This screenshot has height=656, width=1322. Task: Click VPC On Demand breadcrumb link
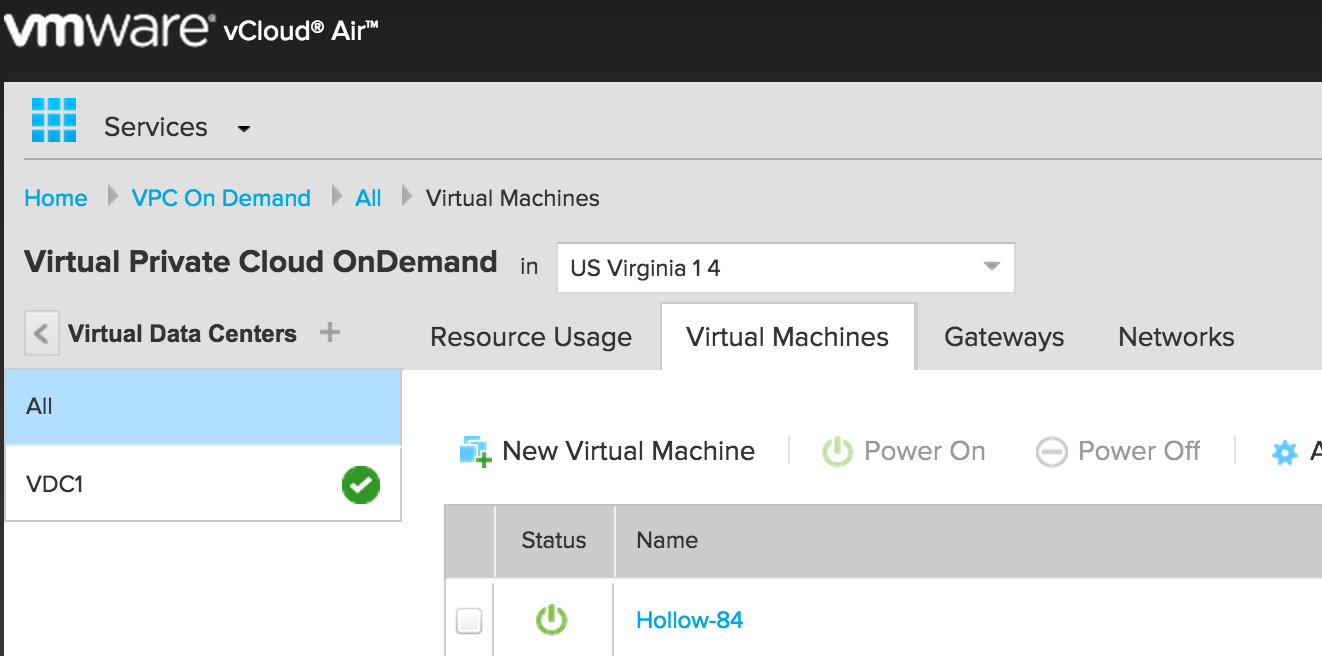point(221,198)
